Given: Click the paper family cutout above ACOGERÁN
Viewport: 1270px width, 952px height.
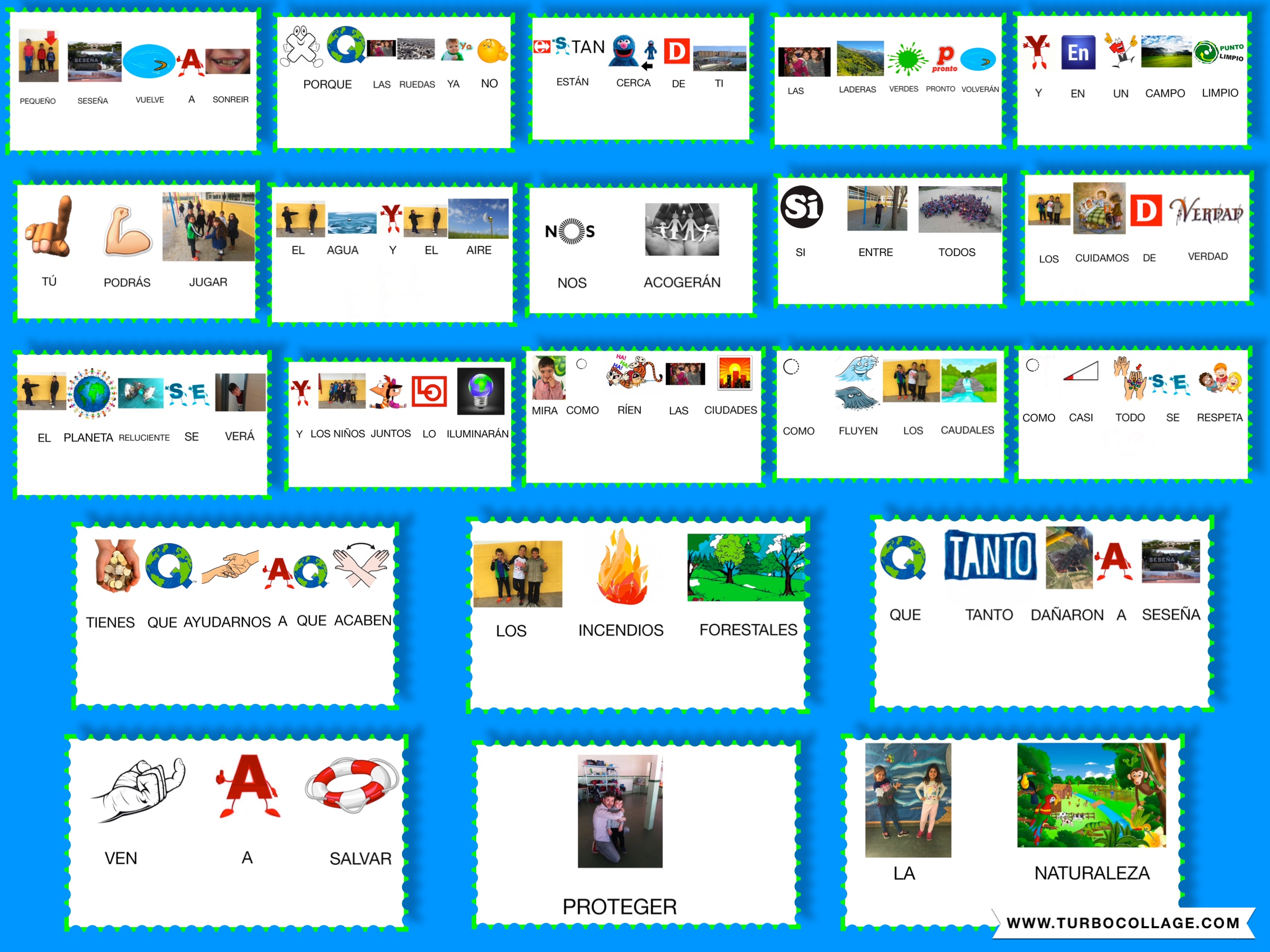Looking at the screenshot, I should [682, 230].
